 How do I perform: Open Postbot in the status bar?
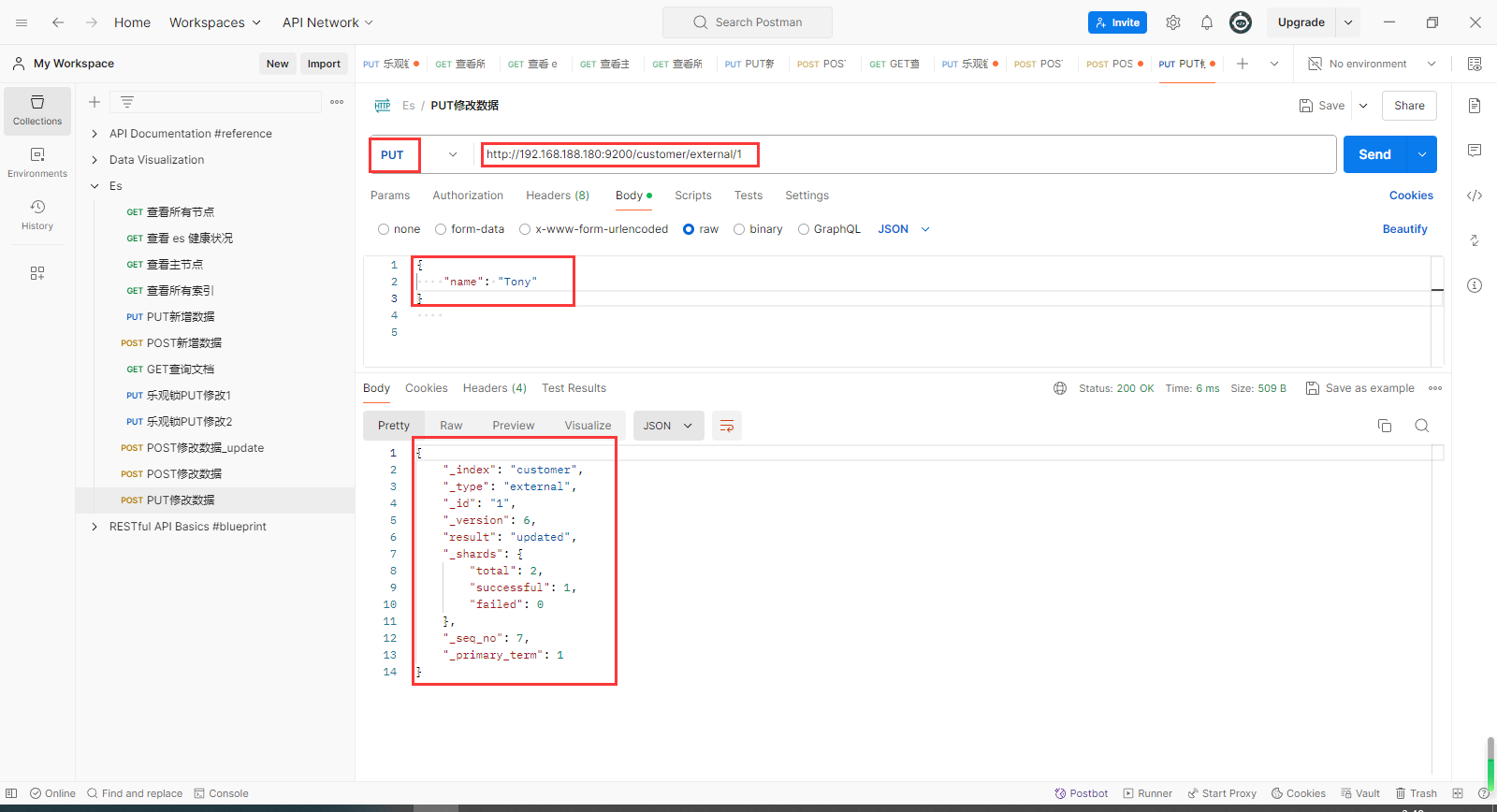coord(1081,793)
